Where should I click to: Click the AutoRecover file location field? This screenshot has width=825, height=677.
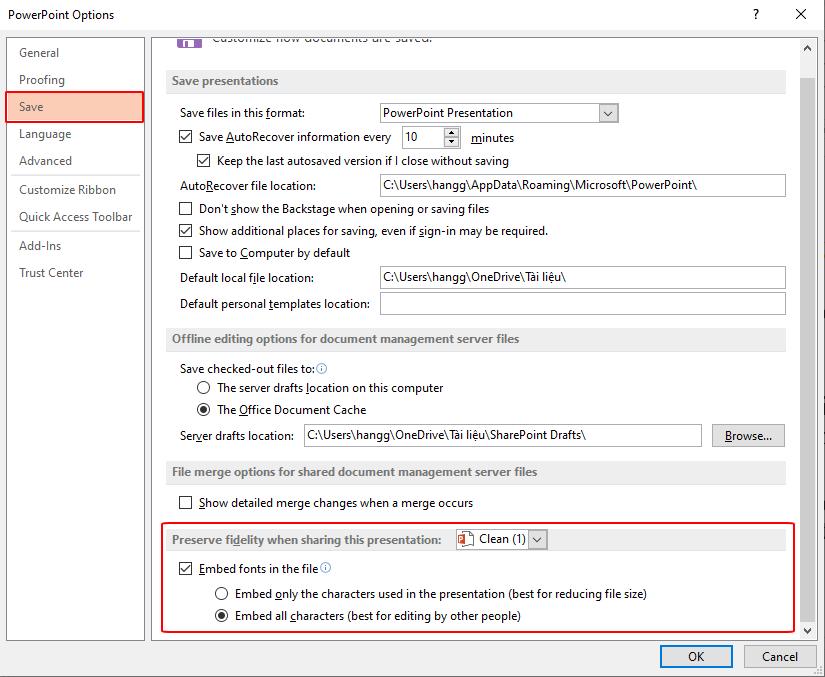coord(582,185)
